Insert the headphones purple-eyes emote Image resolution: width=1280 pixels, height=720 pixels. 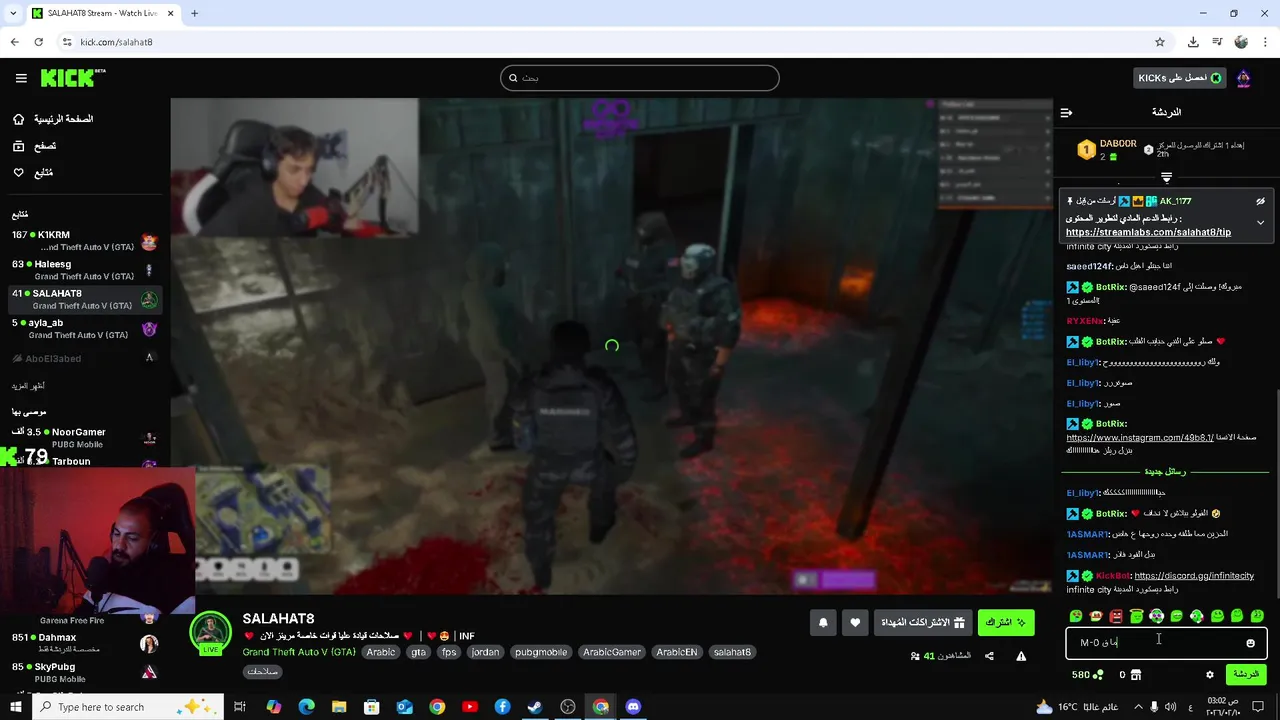(x=1156, y=616)
